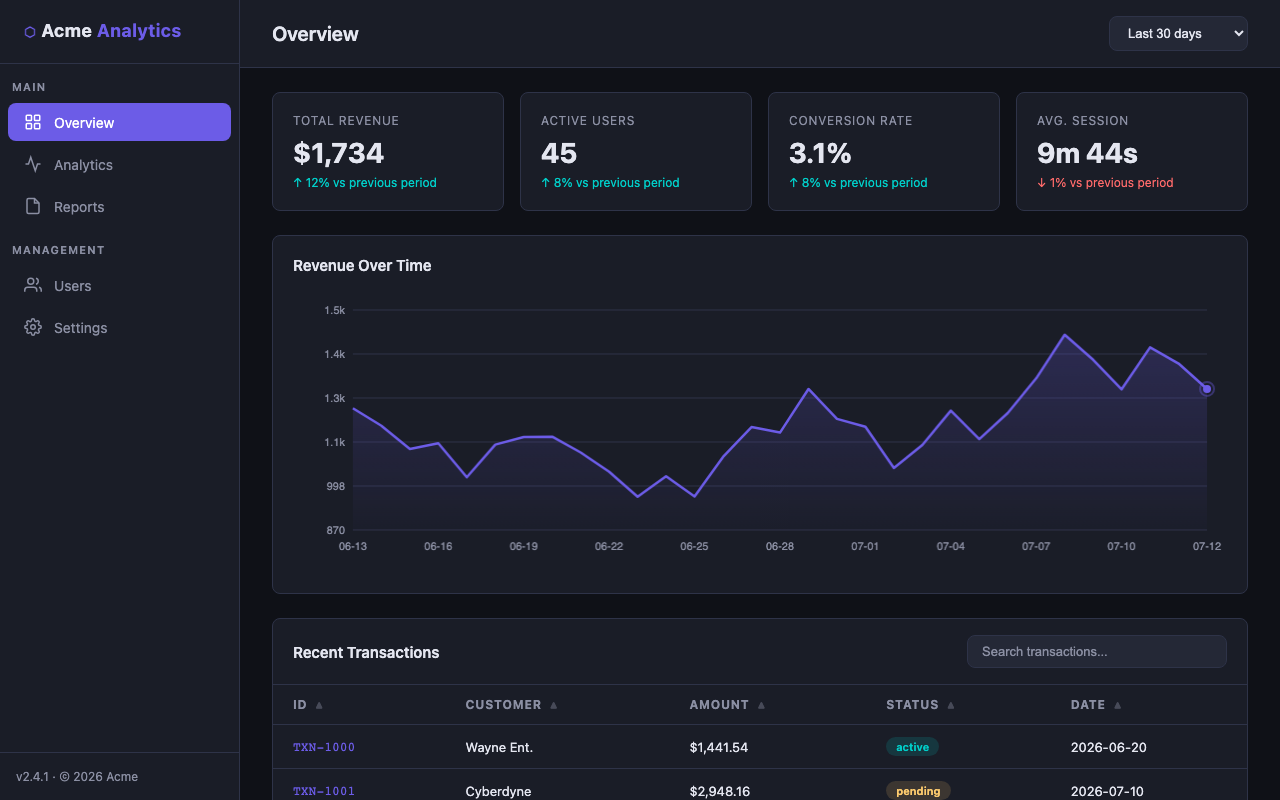This screenshot has height=800, width=1280.
Task: Click the $2,948.16 amount cell
Action: (720, 791)
